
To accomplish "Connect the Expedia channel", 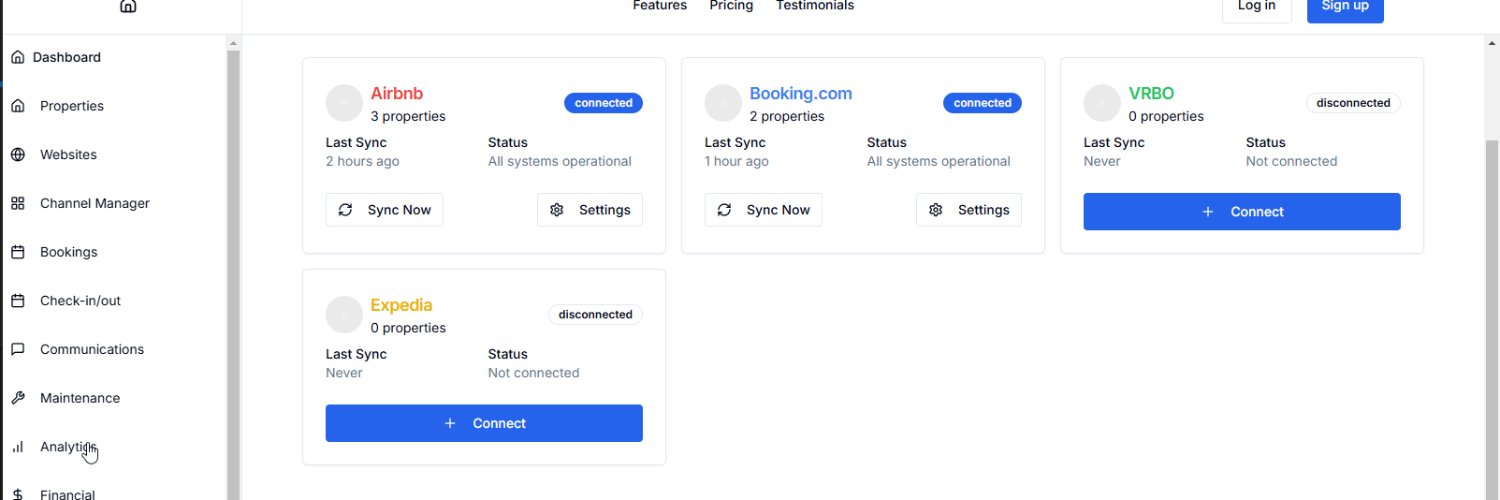I will (x=484, y=424).
